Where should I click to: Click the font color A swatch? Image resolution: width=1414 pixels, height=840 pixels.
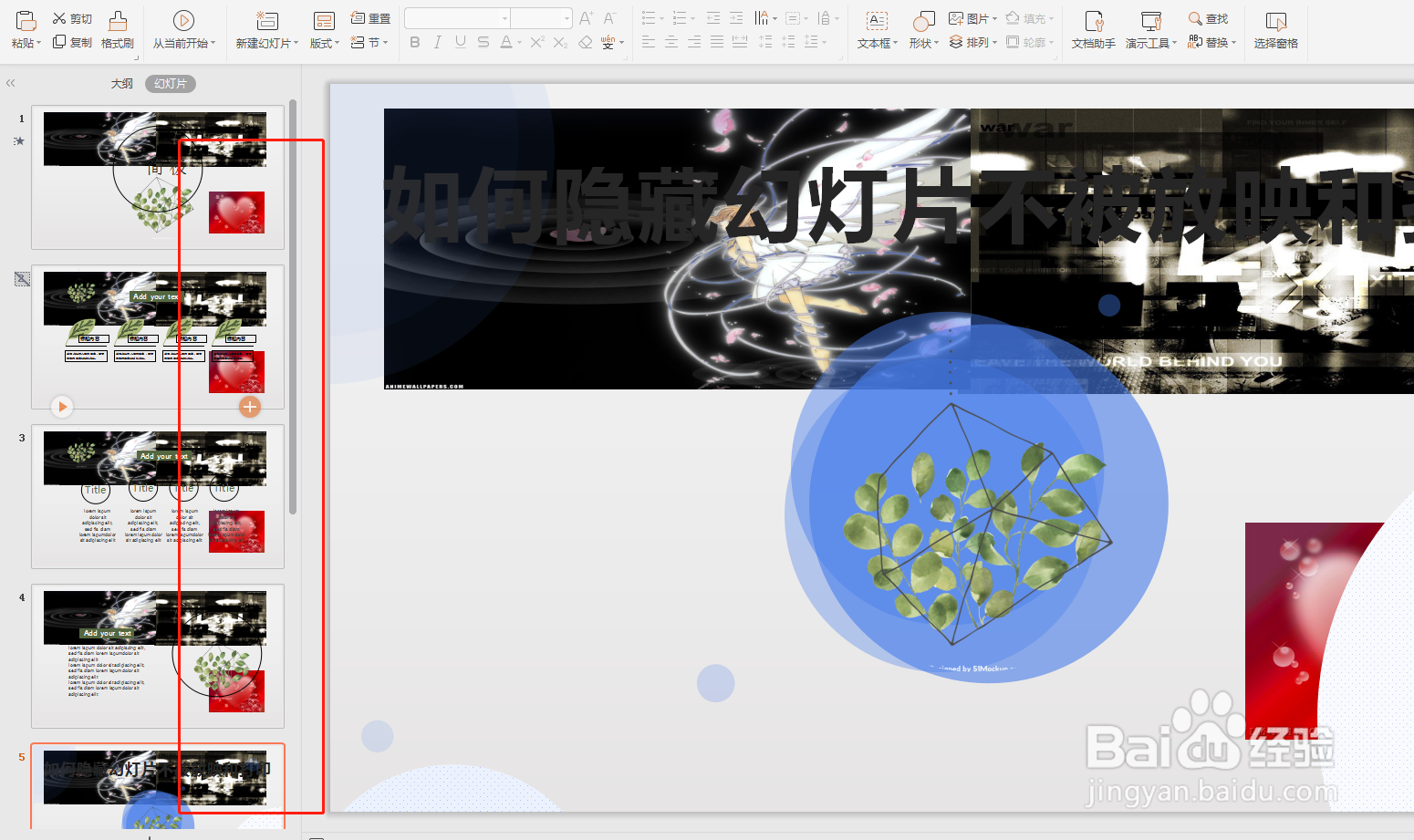[x=506, y=42]
